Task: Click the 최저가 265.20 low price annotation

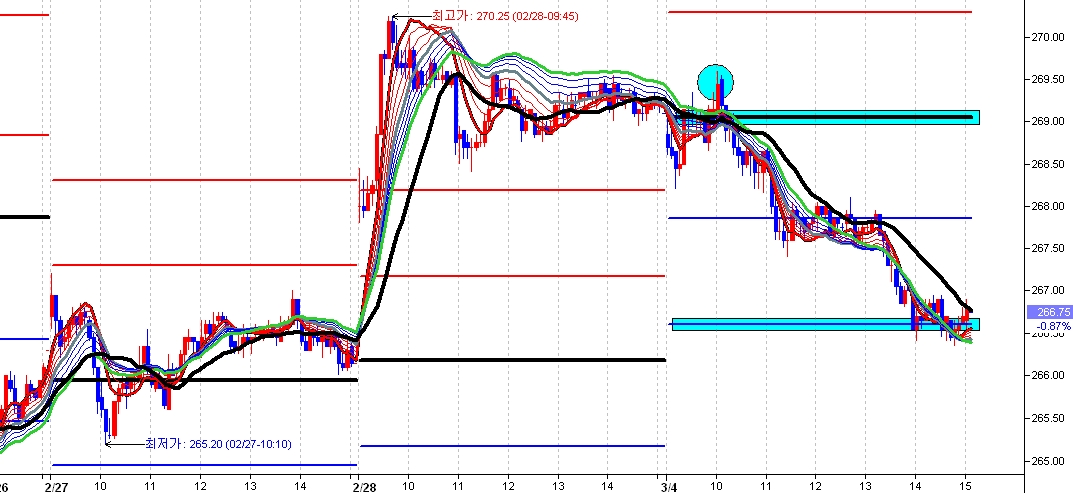Action: [218, 443]
